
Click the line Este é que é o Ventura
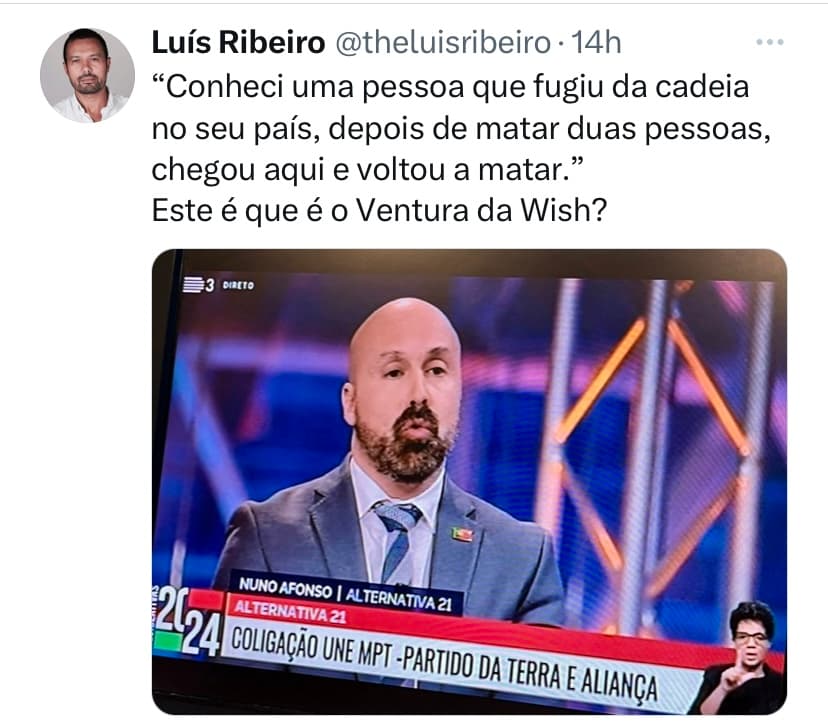(379, 211)
